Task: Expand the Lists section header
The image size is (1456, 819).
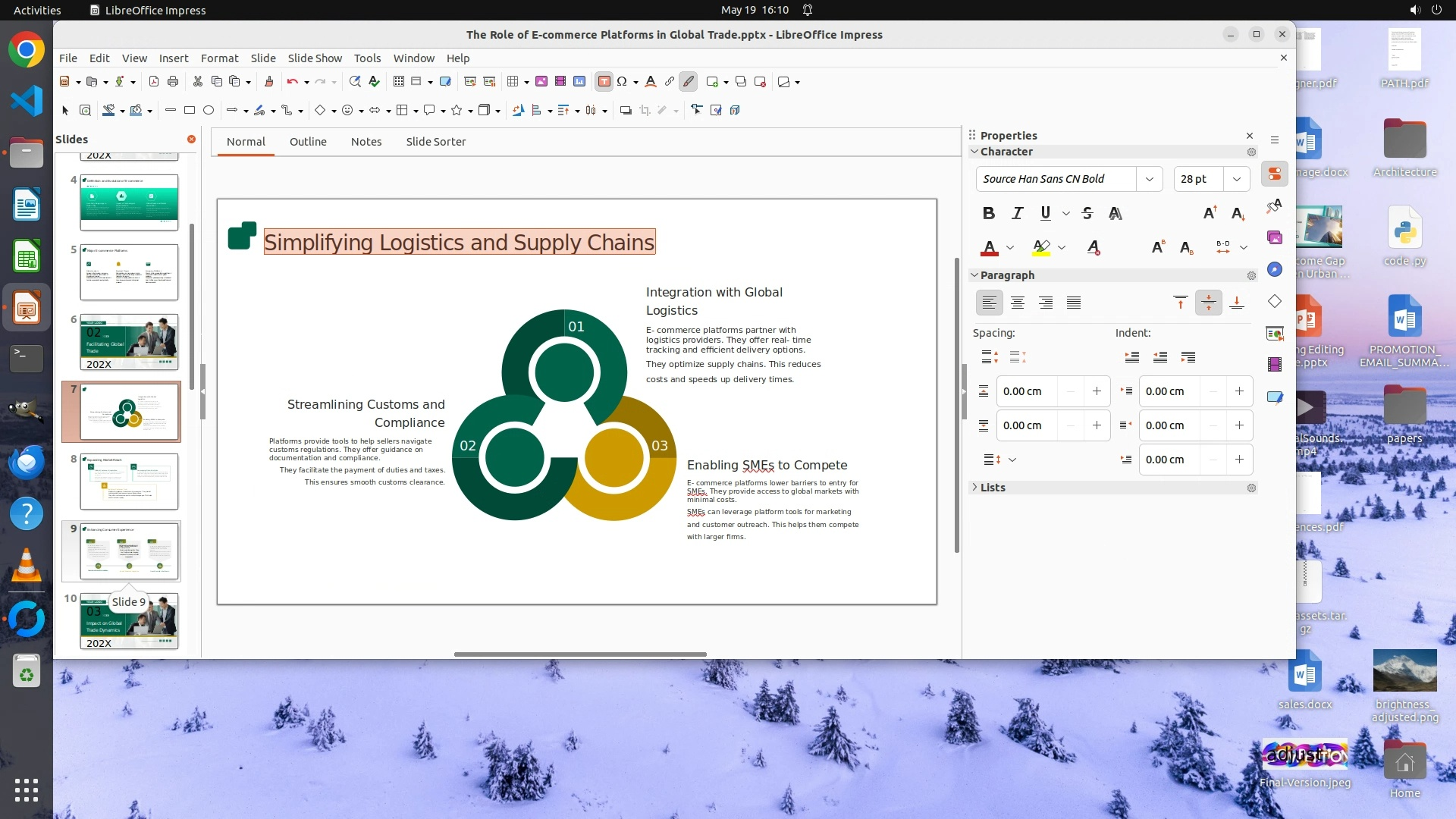Action: tap(992, 488)
